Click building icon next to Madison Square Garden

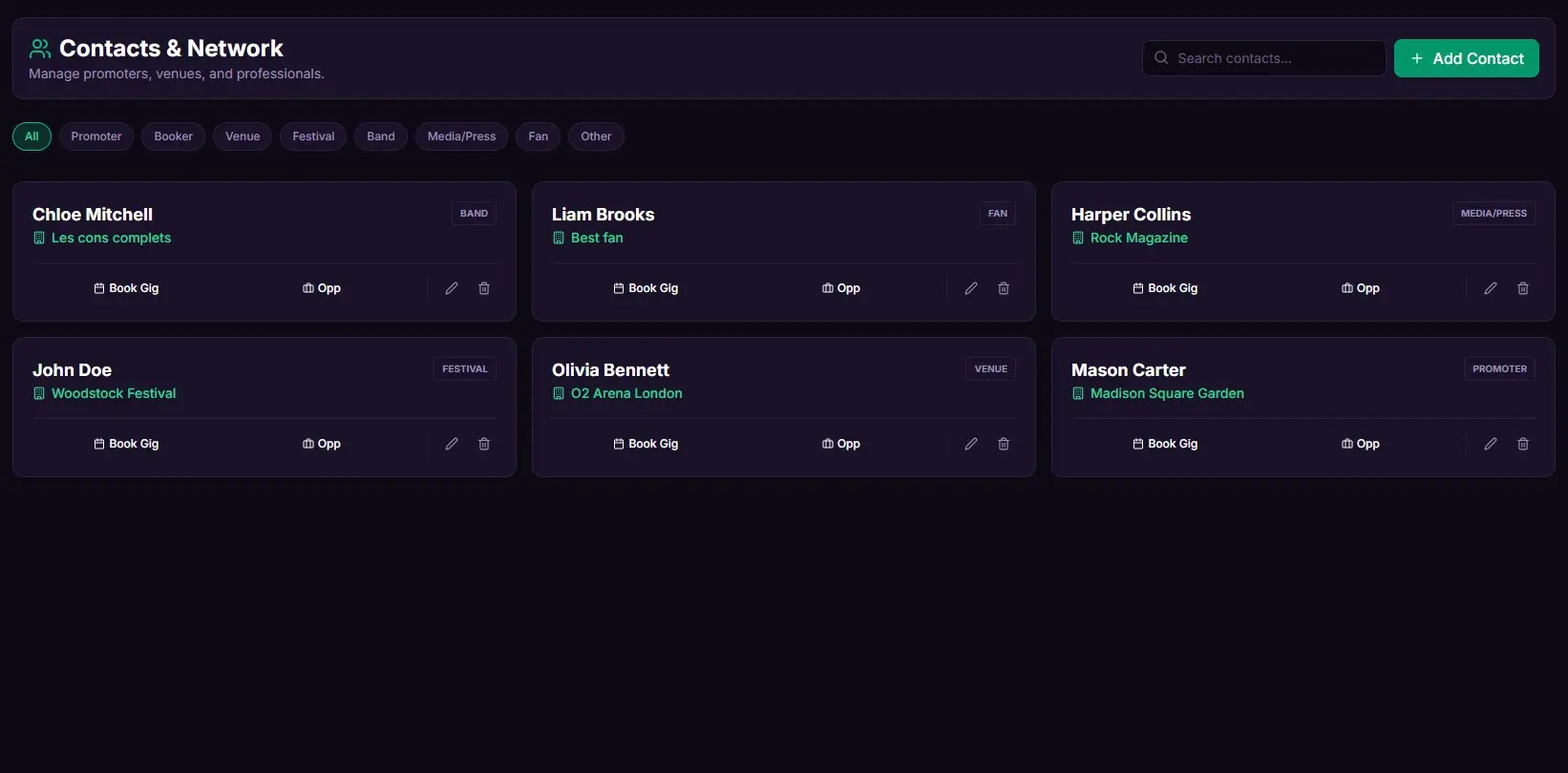coord(1078,393)
